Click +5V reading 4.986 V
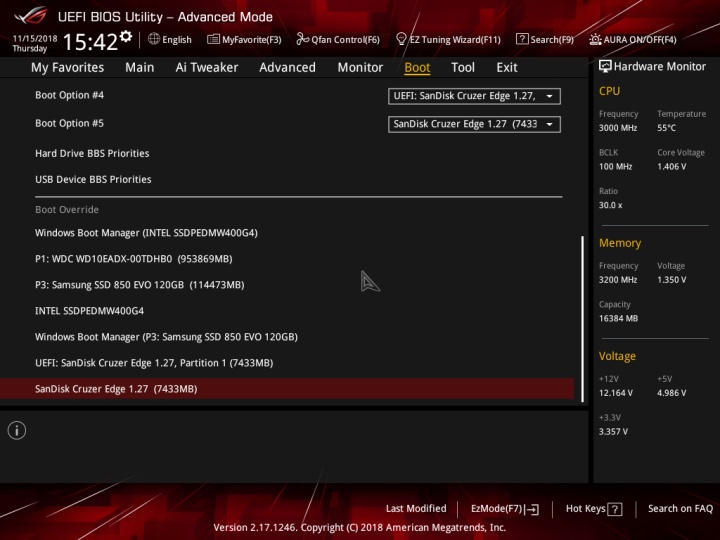The image size is (720, 540). tap(671, 393)
